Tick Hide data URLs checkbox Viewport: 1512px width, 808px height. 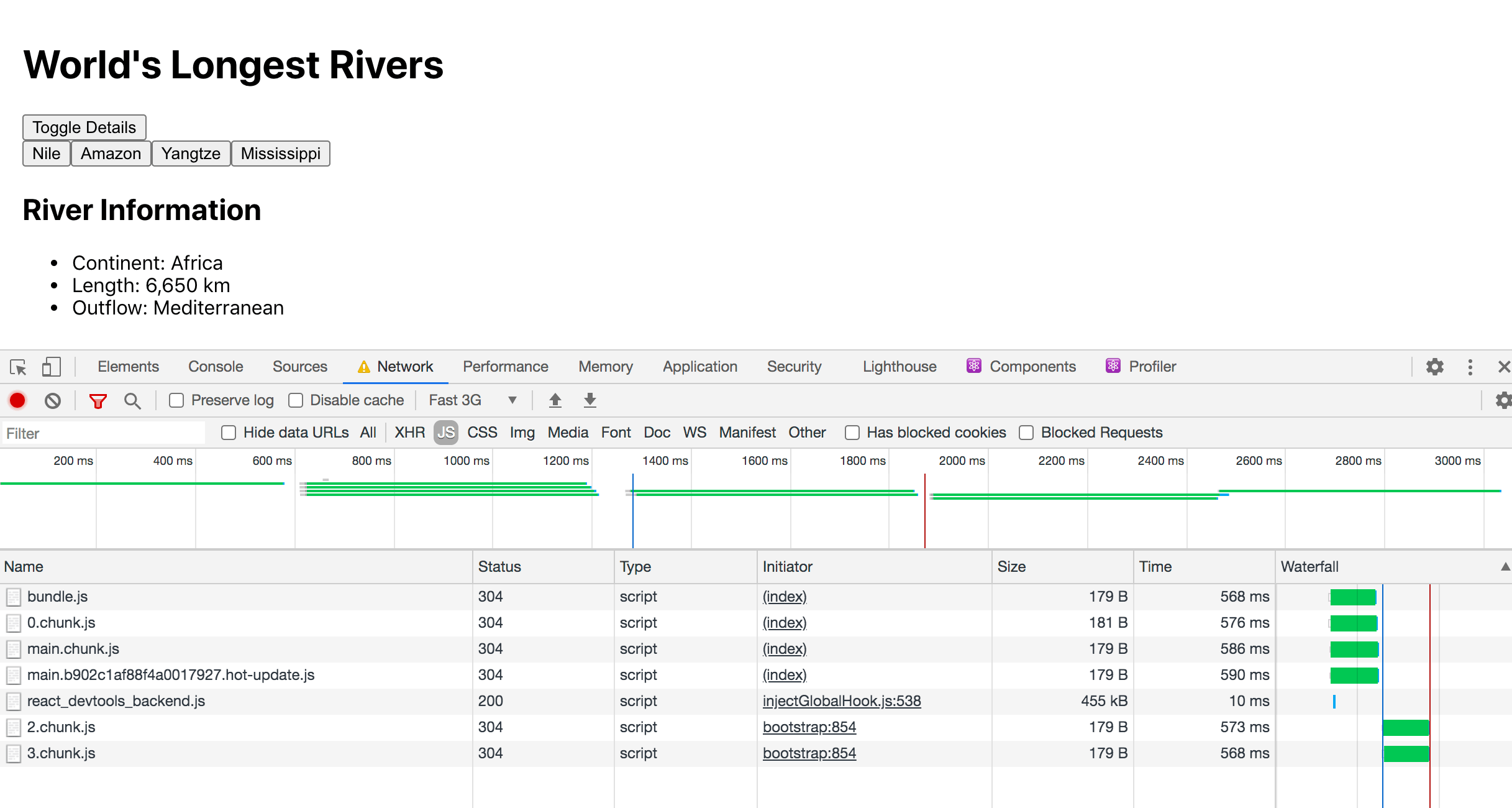pyautogui.click(x=229, y=433)
